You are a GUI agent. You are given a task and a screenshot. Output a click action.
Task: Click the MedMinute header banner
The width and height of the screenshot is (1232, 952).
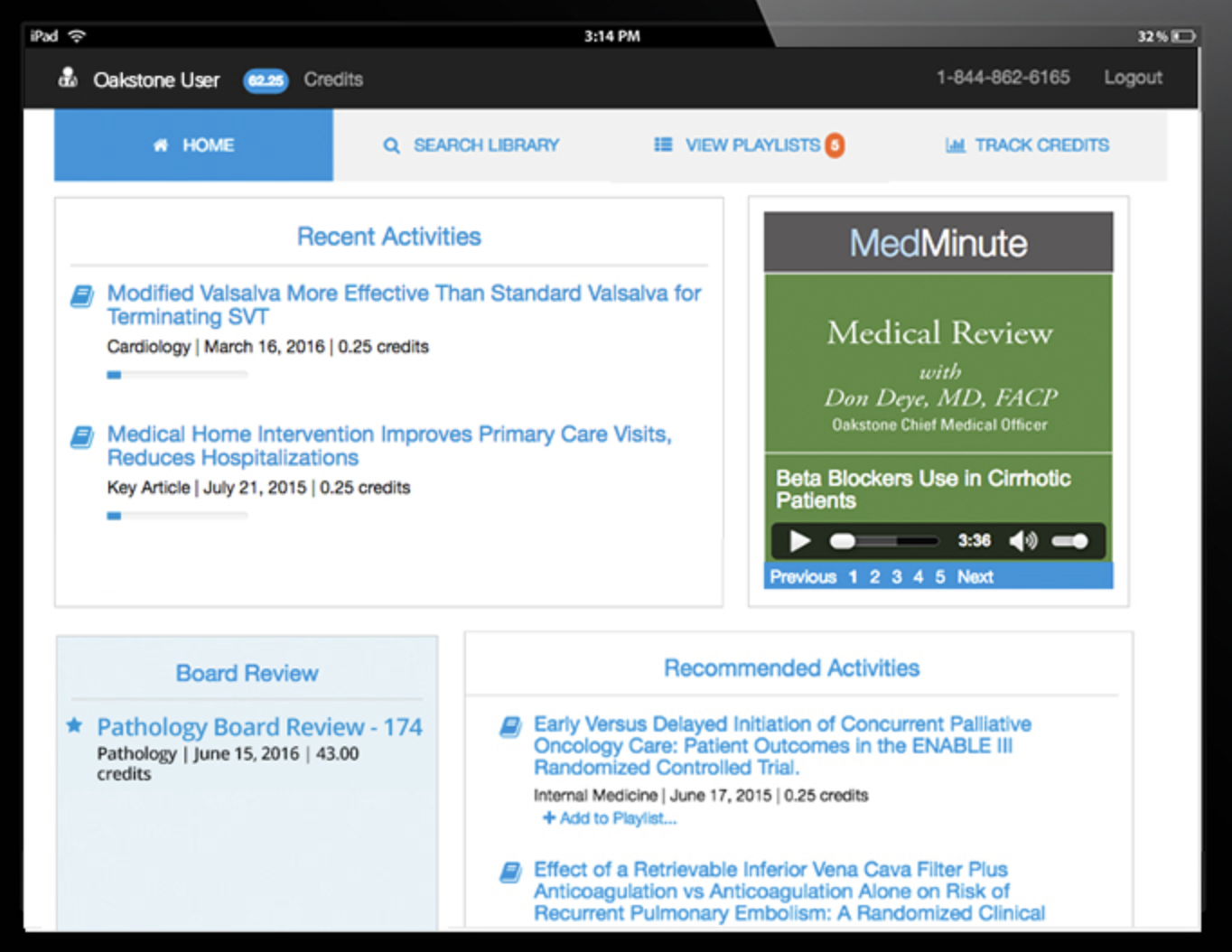click(938, 243)
